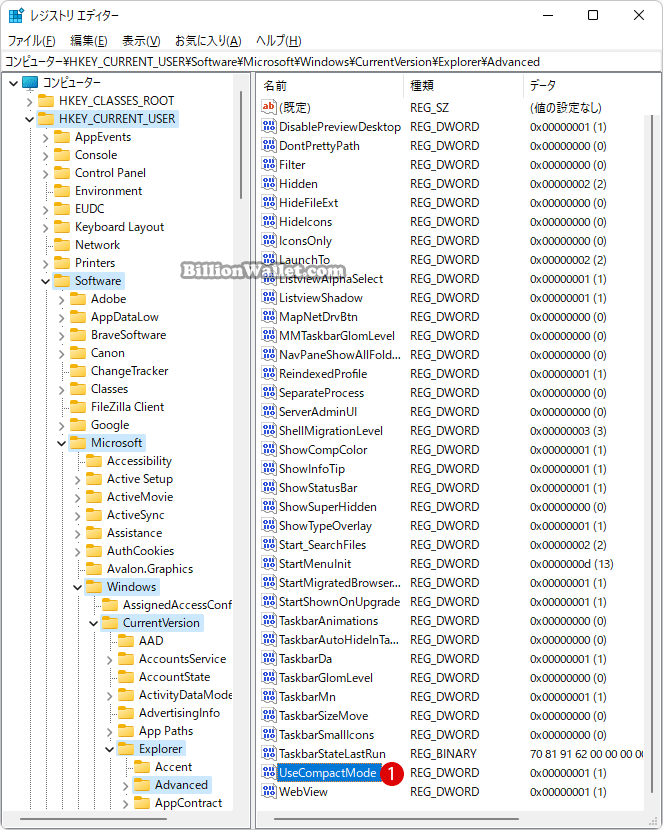This screenshot has height=830, width=663.
Task: Click the DWORD icon beside Hidden value
Action: [269, 183]
